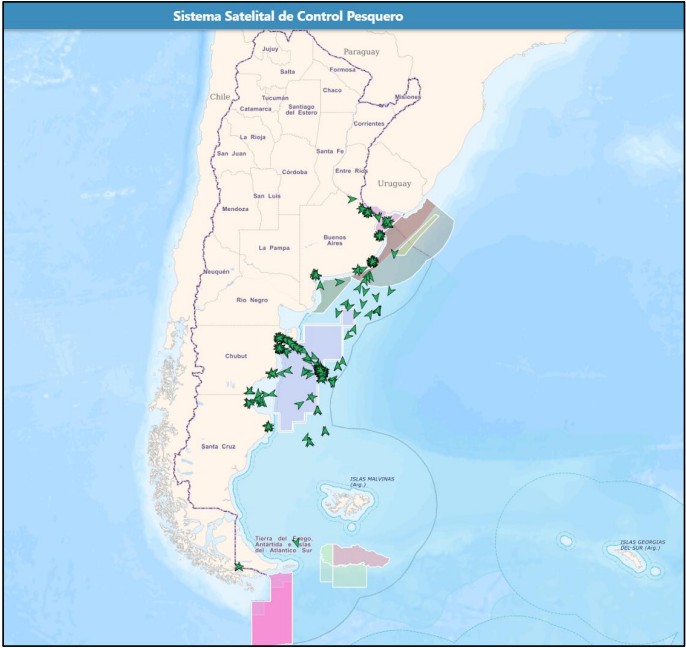
Task: Select the 'Chaco' province label
Action: point(332,90)
